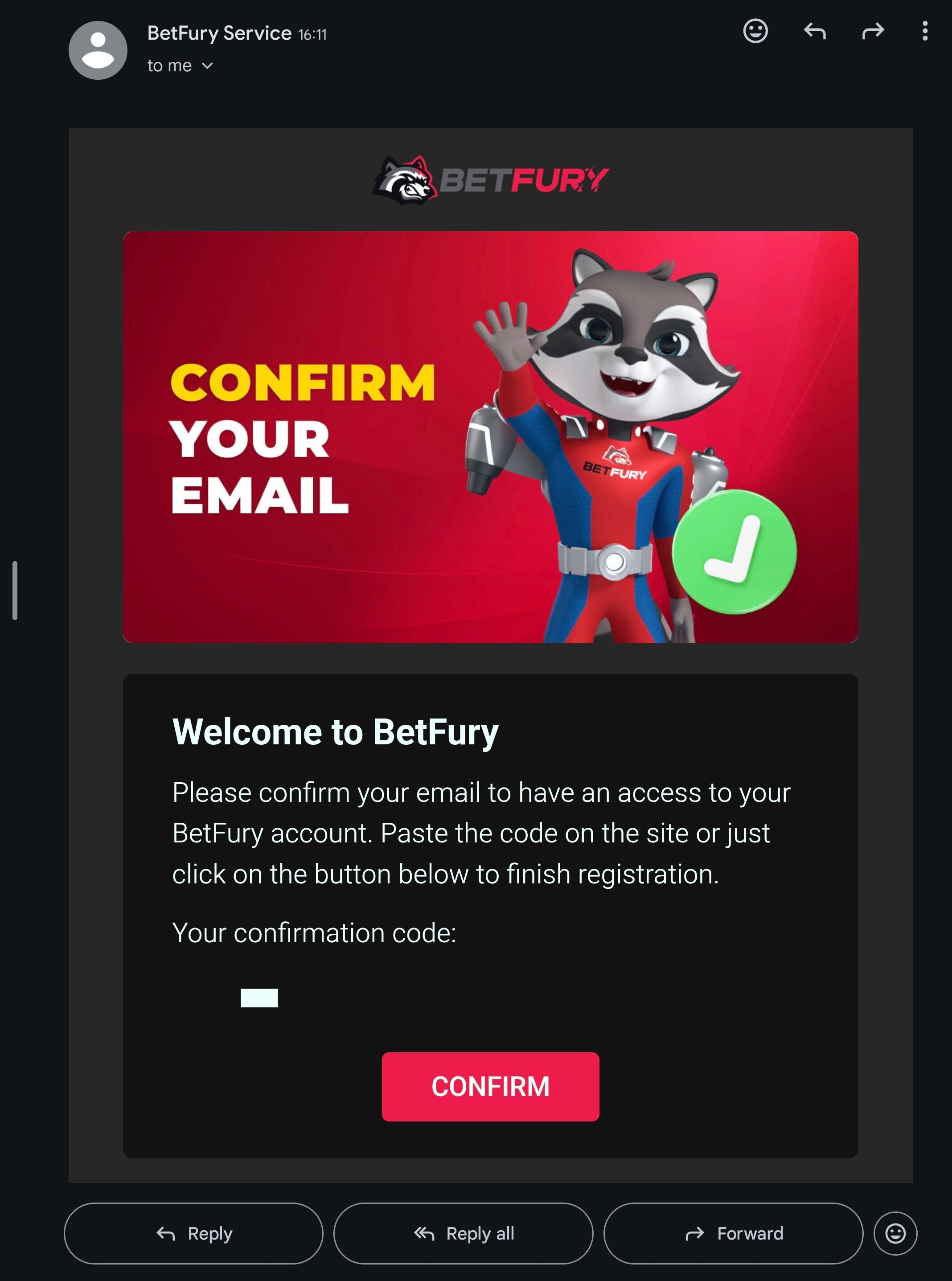The width and height of the screenshot is (952, 1281).
Task: Click the Welcome to BetFury heading
Action: click(336, 732)
